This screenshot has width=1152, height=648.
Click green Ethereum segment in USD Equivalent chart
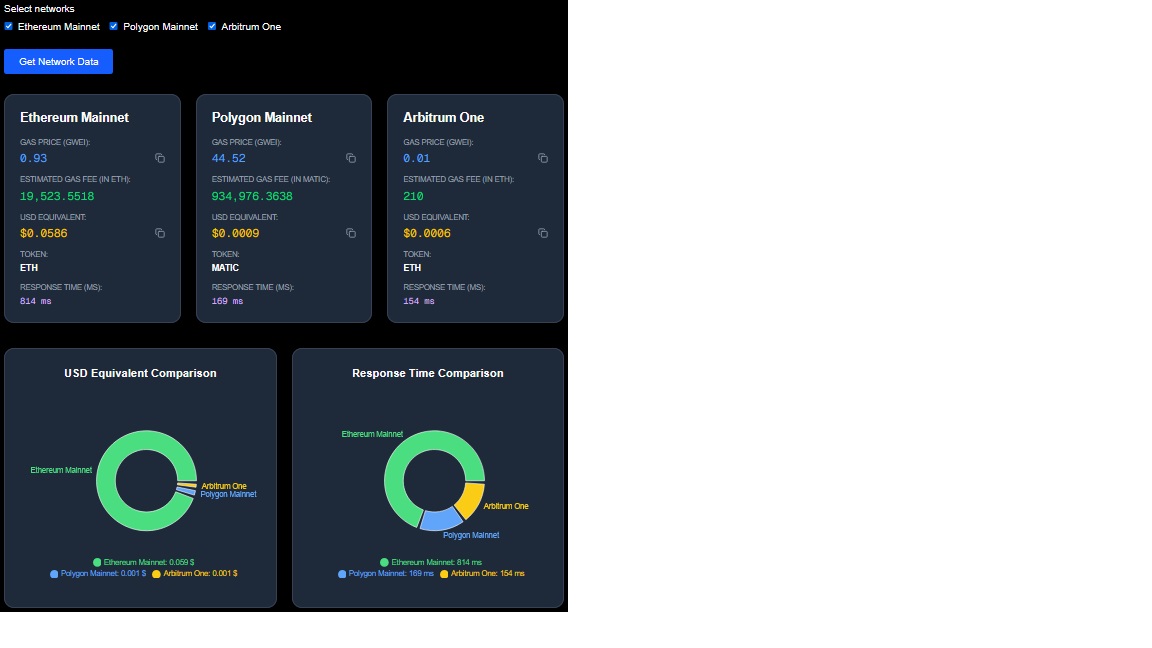pyautogui.click(x=108, y=478)
